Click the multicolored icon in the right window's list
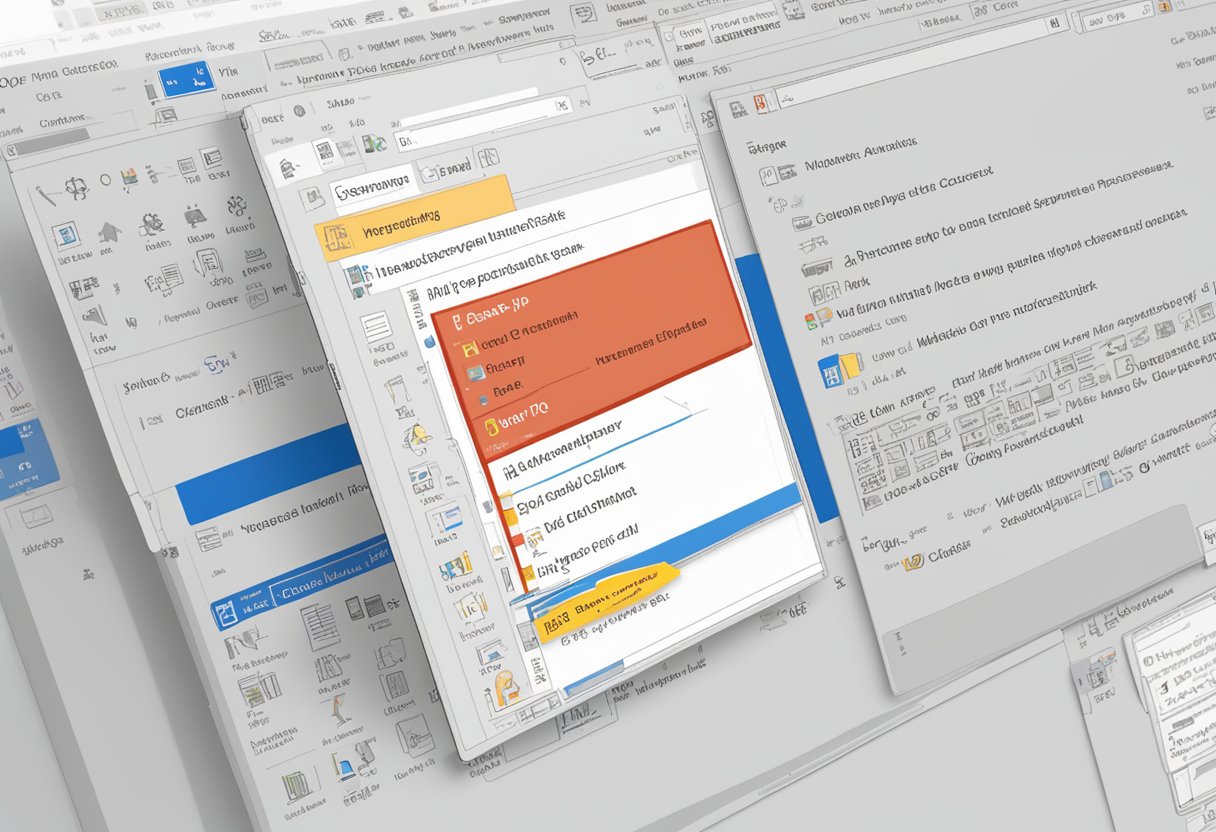This screenshot has width=1216, height=832. coord(818,319)
